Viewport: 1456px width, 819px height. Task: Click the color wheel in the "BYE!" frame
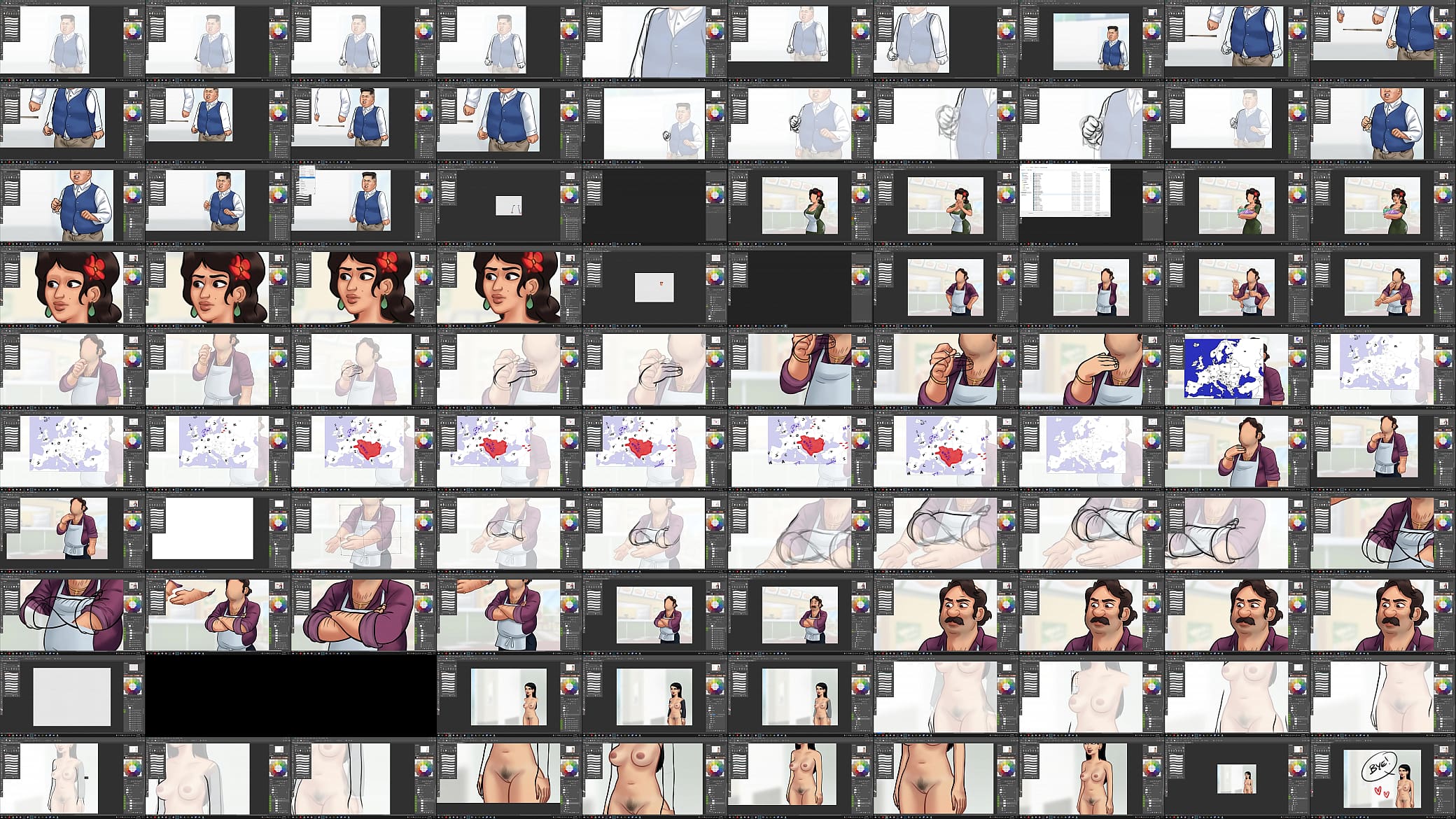pyautogui.click(x=1443, y=768)
